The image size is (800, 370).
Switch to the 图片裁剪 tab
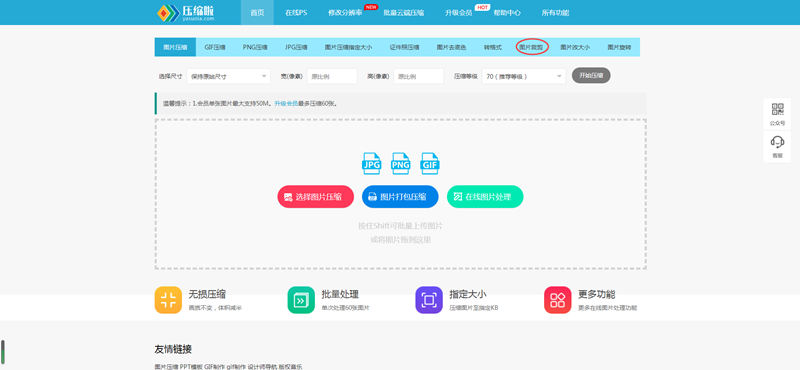click(x=532, y=47)
